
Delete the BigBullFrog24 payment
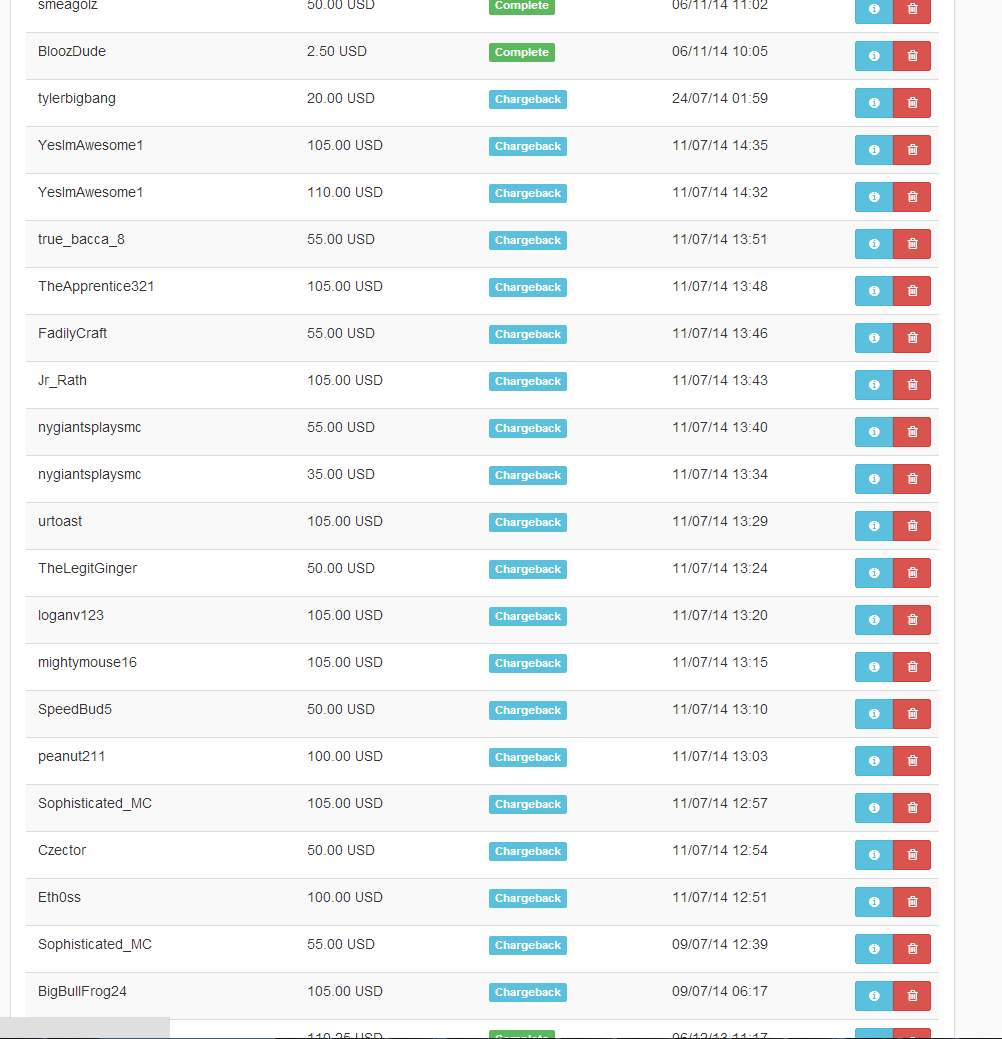coord(912,997)
